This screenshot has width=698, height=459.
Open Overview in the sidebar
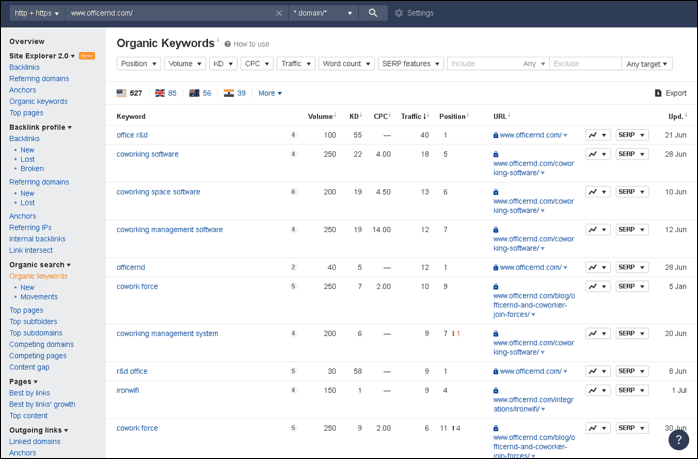coord(27,41)
